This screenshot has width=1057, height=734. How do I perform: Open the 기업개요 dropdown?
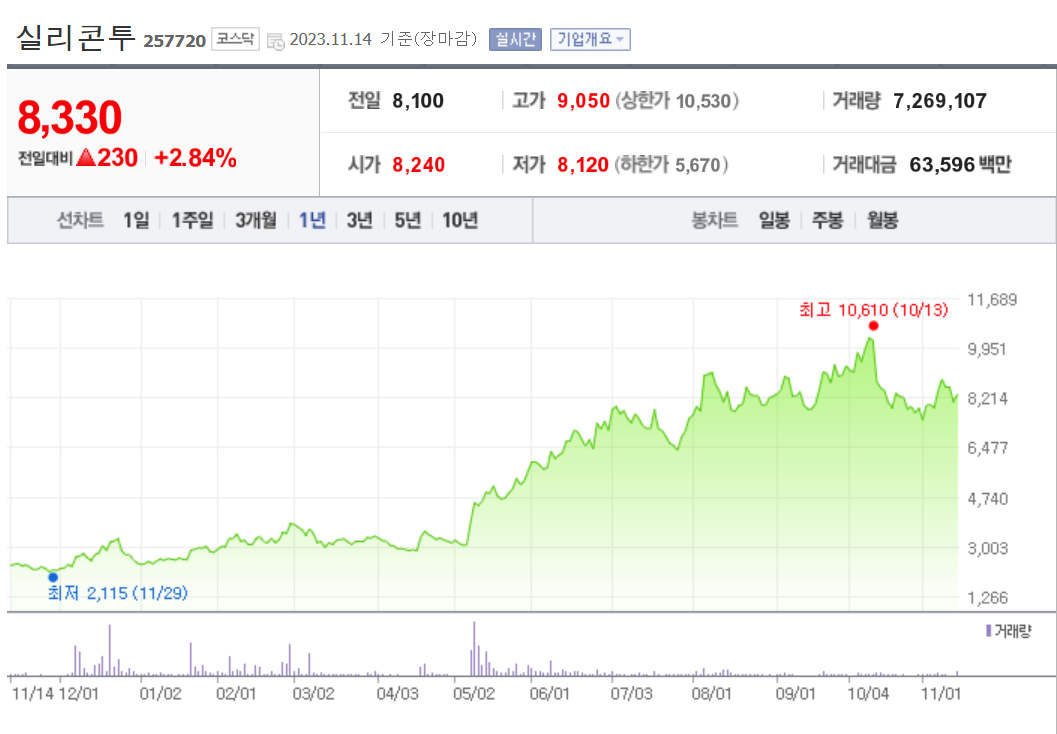[x=591, y=39]
